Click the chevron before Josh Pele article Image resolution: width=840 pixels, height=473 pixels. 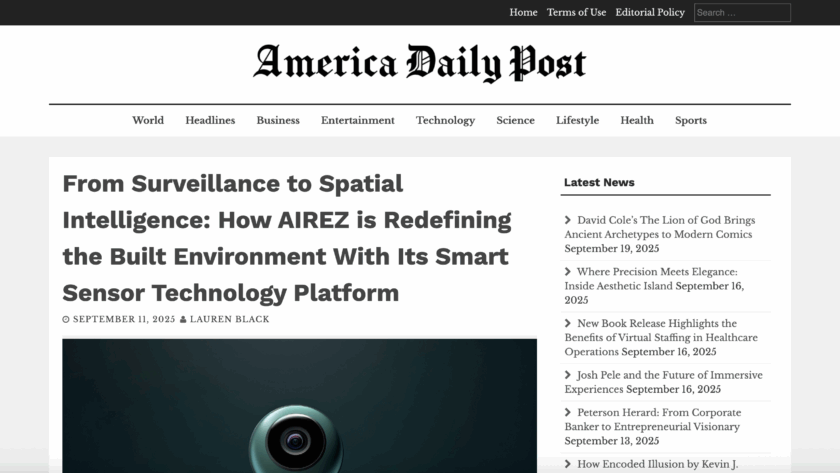568,376
